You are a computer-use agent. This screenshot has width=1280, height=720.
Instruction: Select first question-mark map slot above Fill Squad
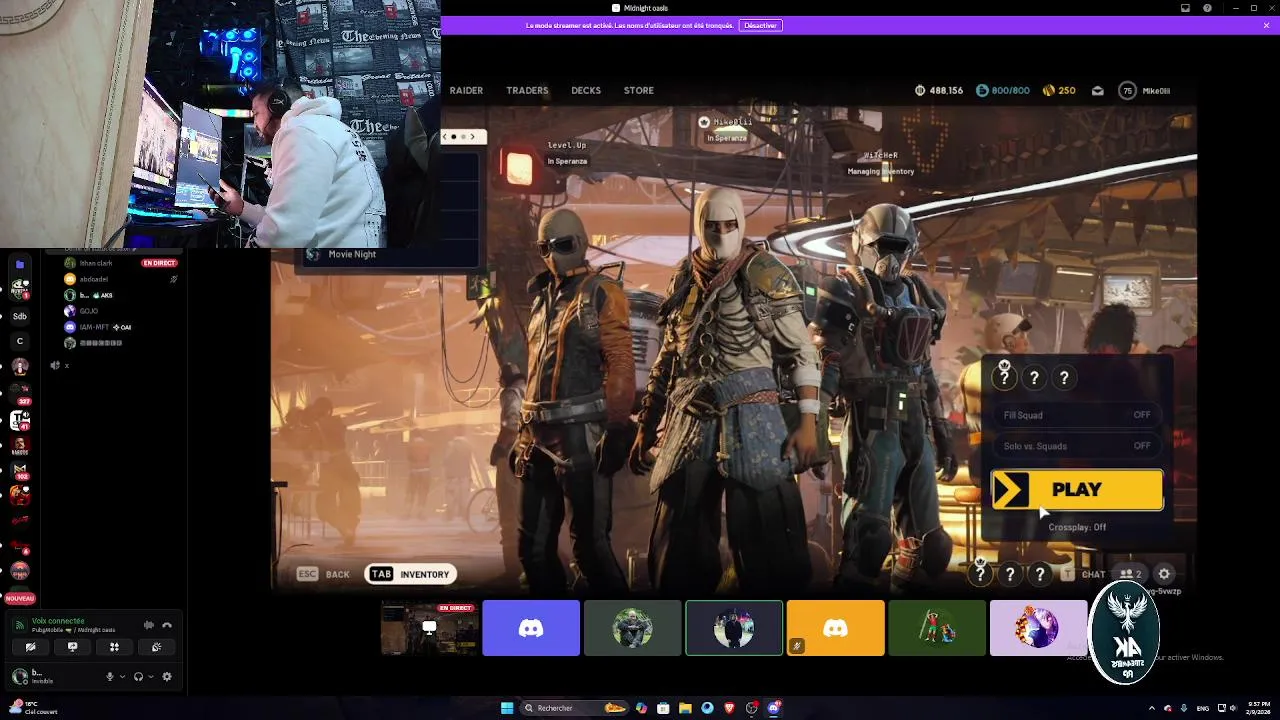1004,377
